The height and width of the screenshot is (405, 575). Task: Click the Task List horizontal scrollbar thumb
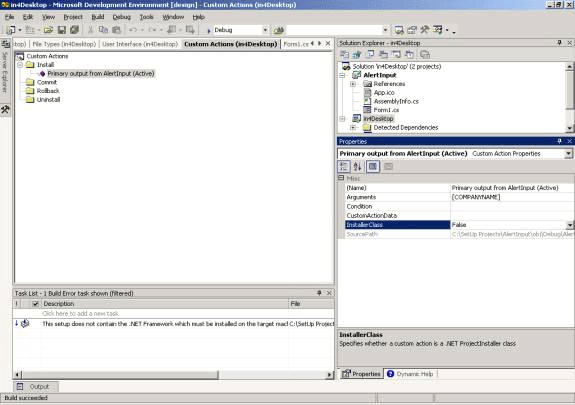tap(120, 375)
